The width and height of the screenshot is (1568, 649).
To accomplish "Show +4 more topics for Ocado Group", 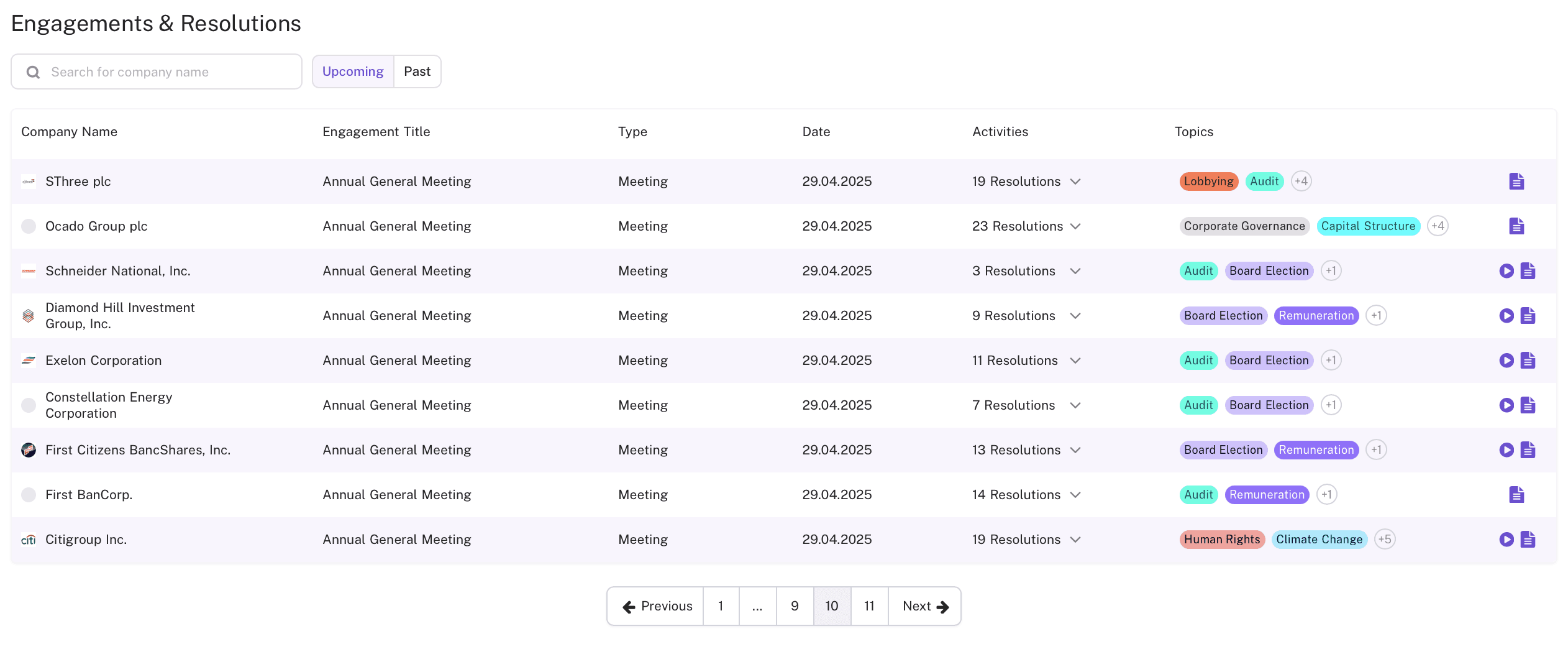I will [x=1438, y=226].
